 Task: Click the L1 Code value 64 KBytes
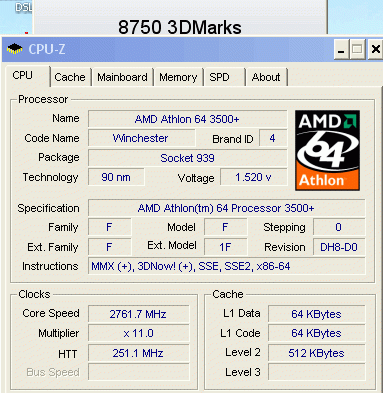coord(317,333)
